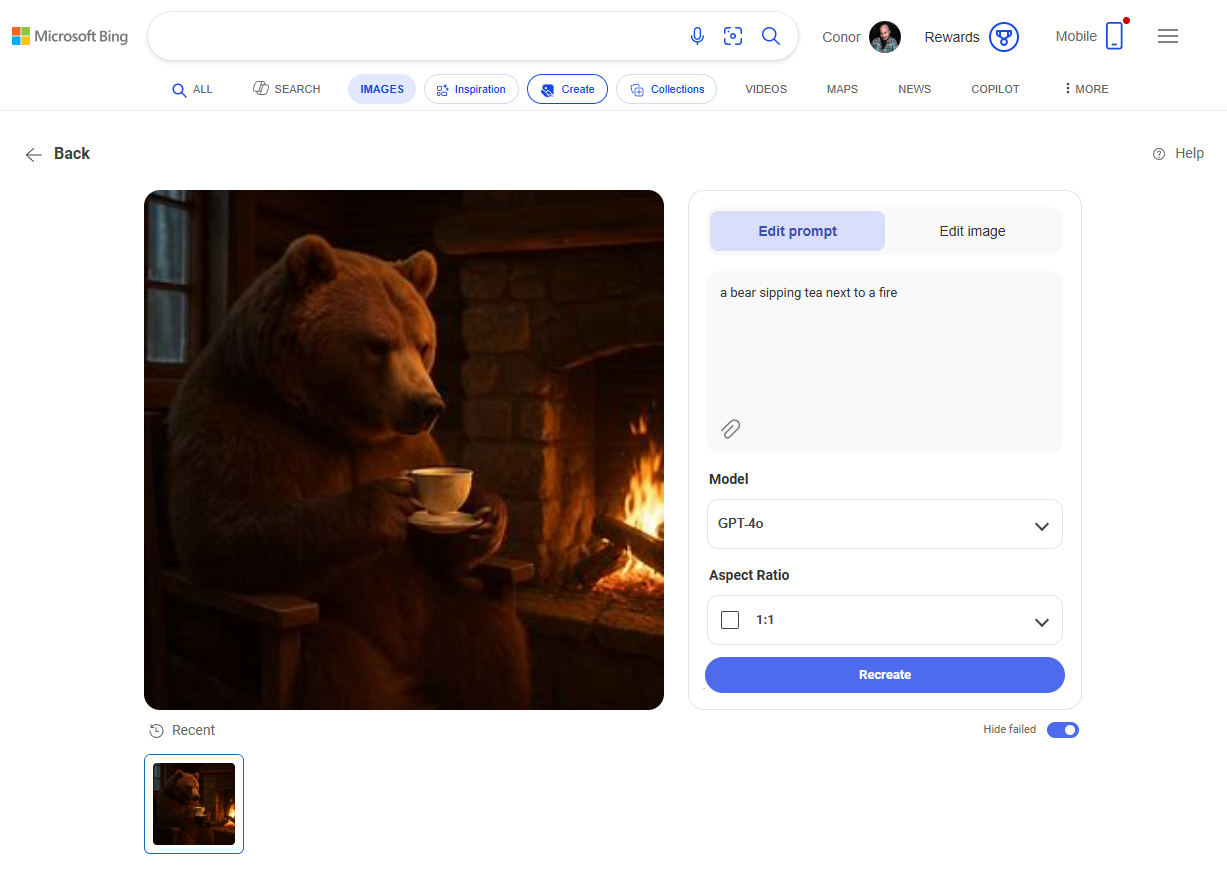Click the microphone icon for voice search
Screen dimensions: 1227x876
tap(696, 36)
